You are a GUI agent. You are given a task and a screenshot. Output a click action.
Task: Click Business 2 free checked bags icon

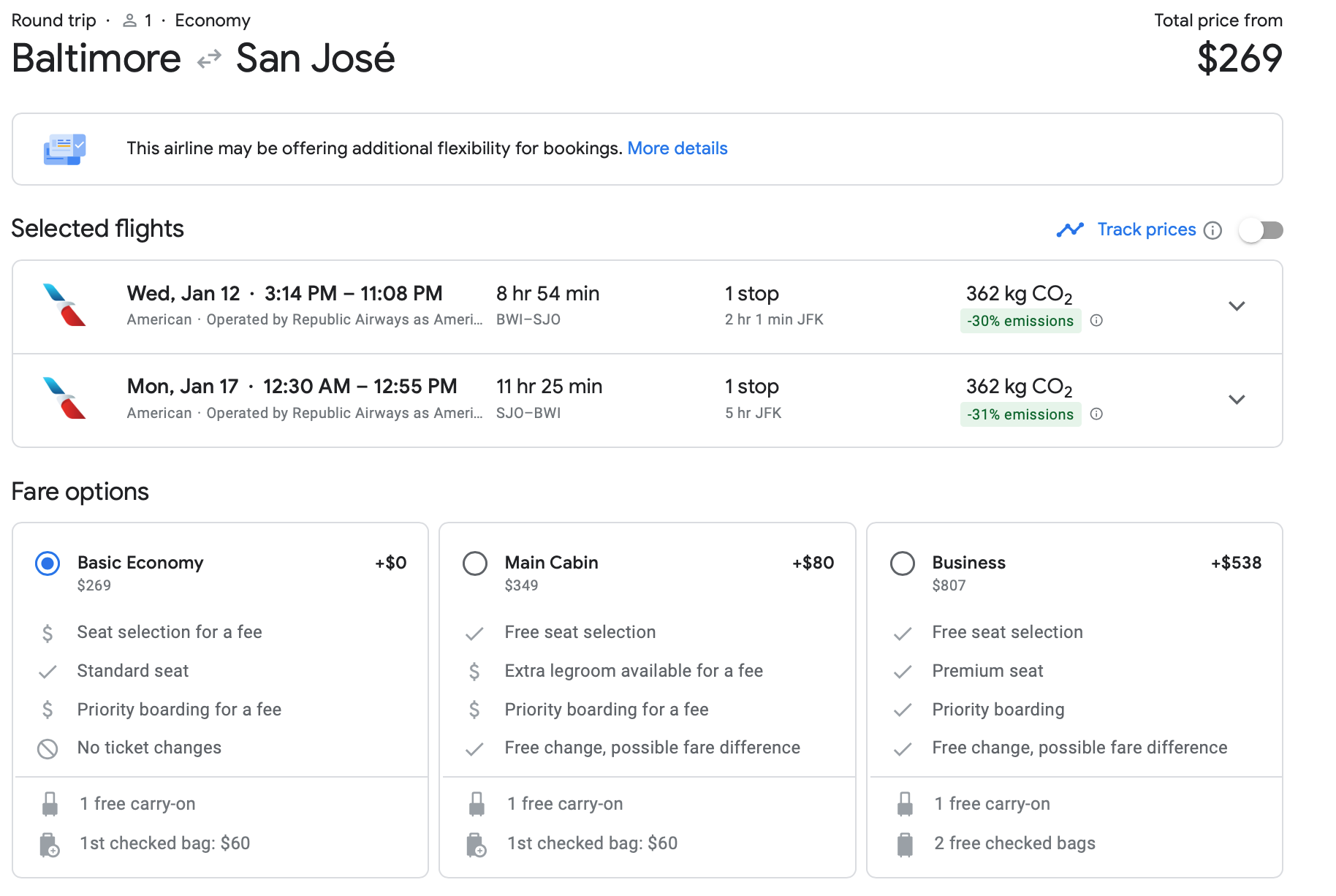(905, 844)
